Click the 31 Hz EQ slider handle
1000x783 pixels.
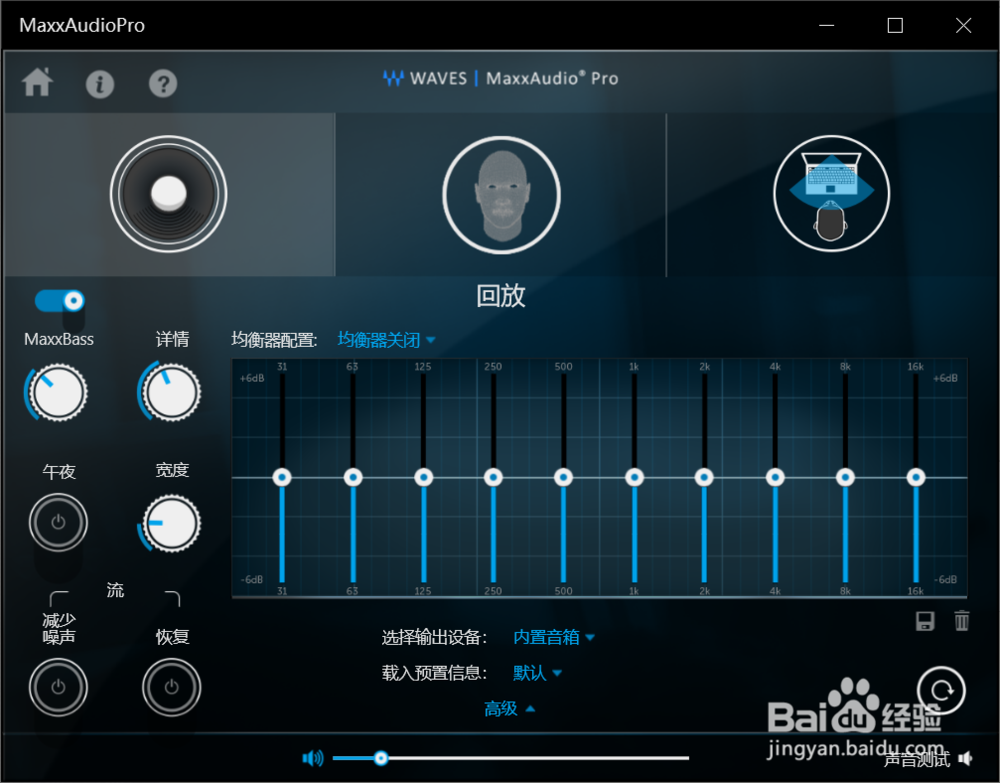click(282, 477)
